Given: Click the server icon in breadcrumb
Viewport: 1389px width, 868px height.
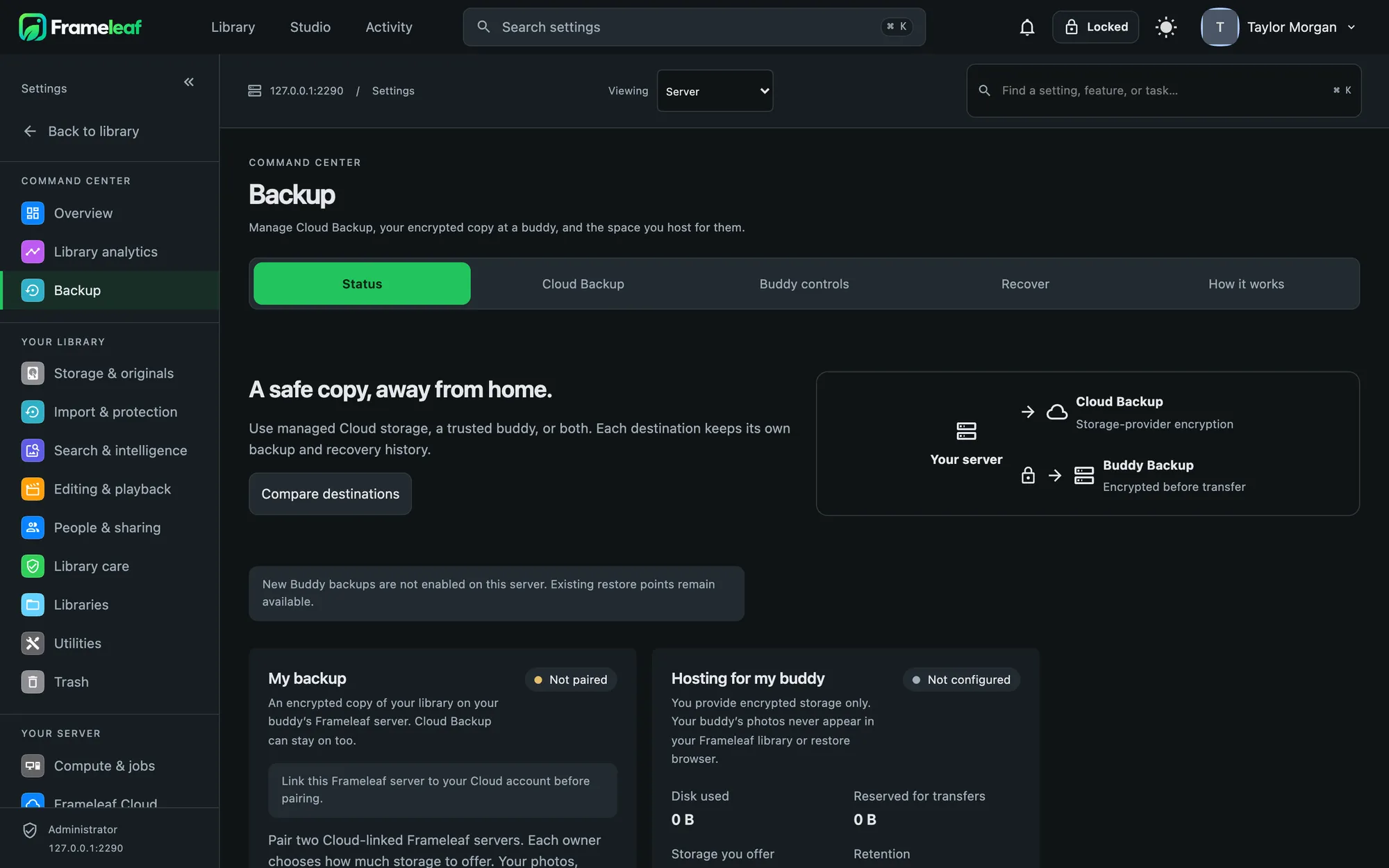Looking at the screenshot, I should 255,91.
